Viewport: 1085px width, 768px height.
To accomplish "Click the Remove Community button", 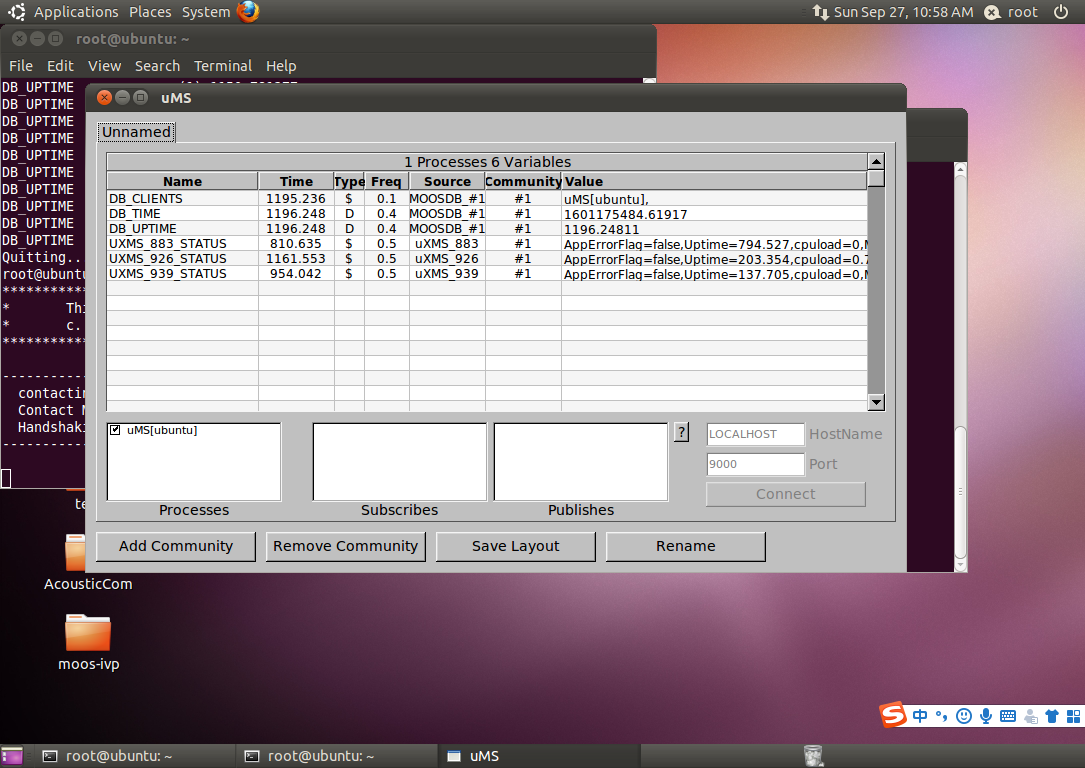I will 345,546.
